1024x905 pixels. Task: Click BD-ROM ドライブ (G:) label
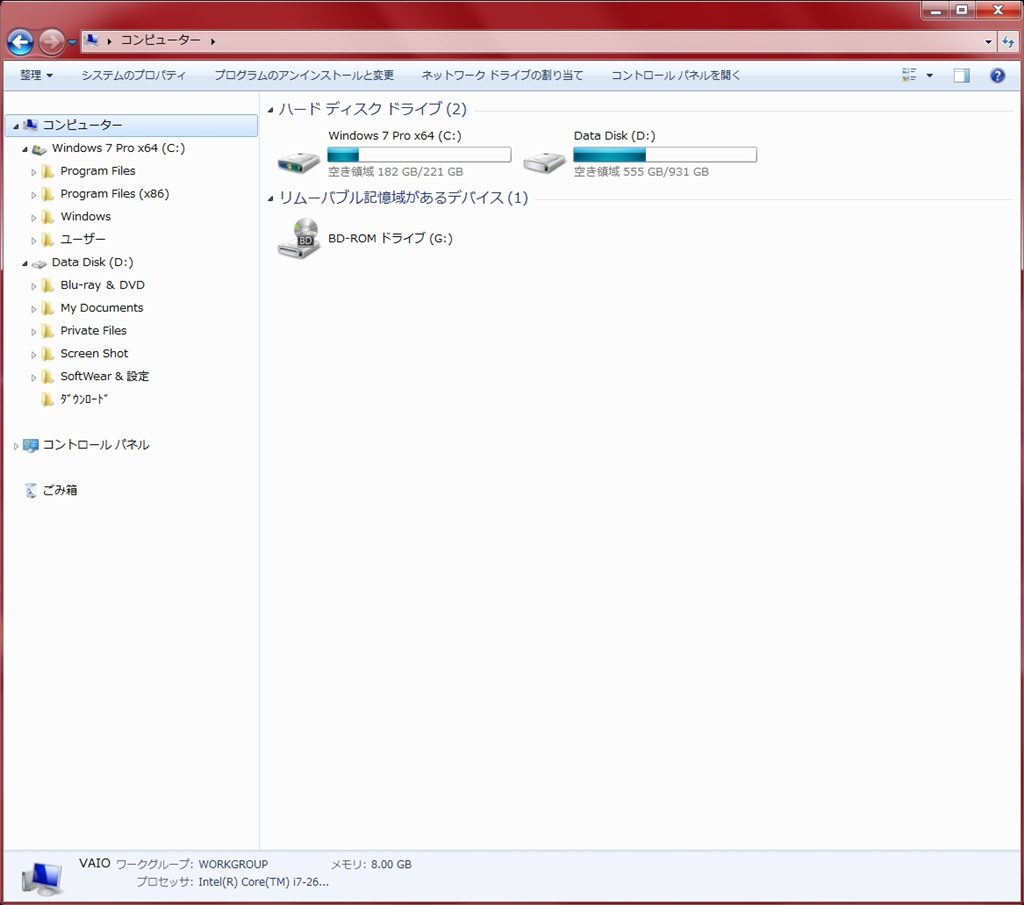(391, 238)
